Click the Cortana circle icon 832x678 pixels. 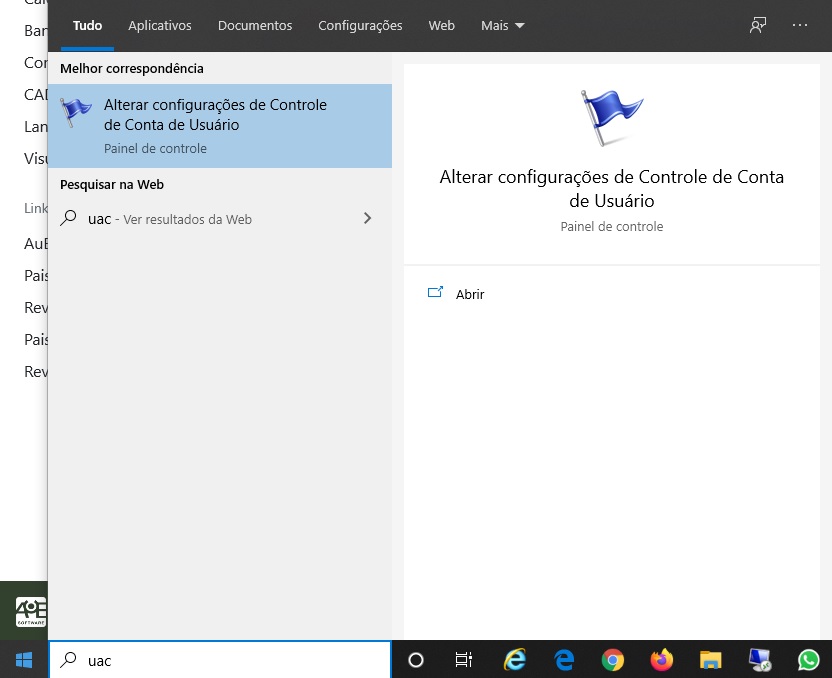click(x=416, y=660)
